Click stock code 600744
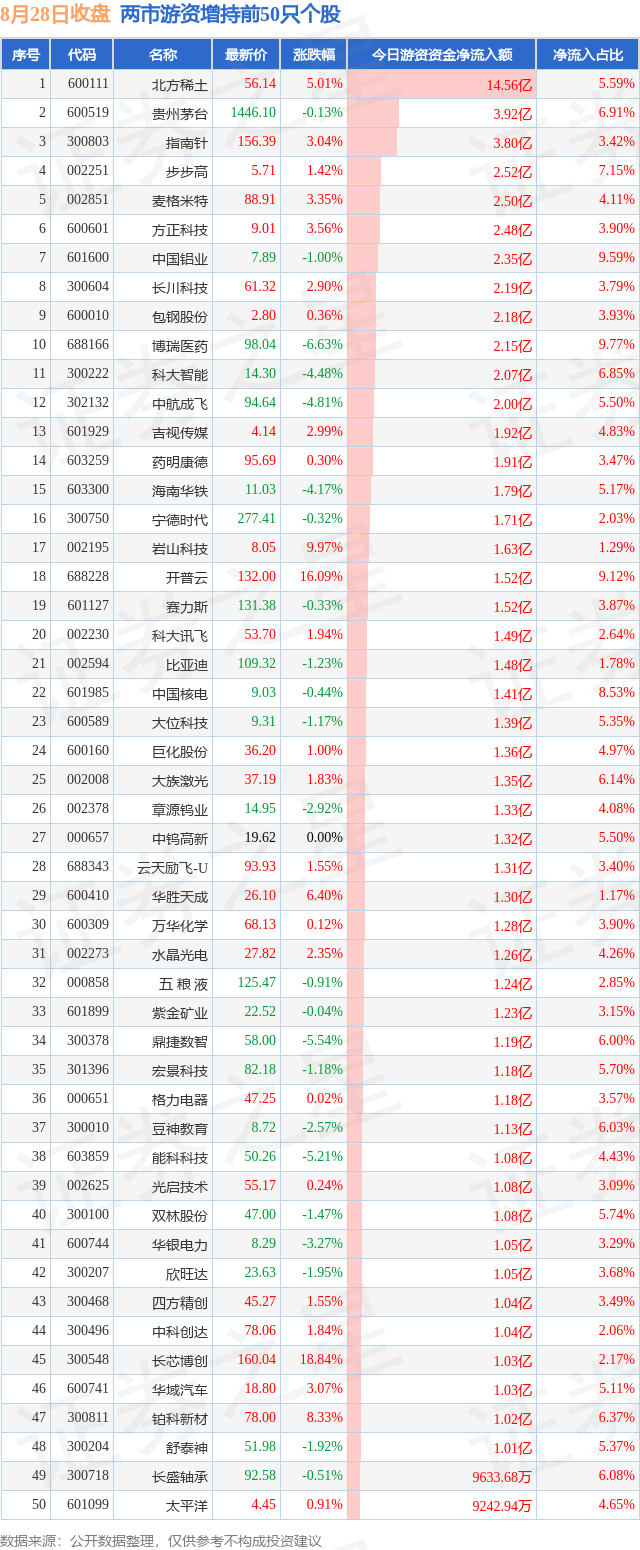This screenshot has width=640, height=1550. 89,1244
